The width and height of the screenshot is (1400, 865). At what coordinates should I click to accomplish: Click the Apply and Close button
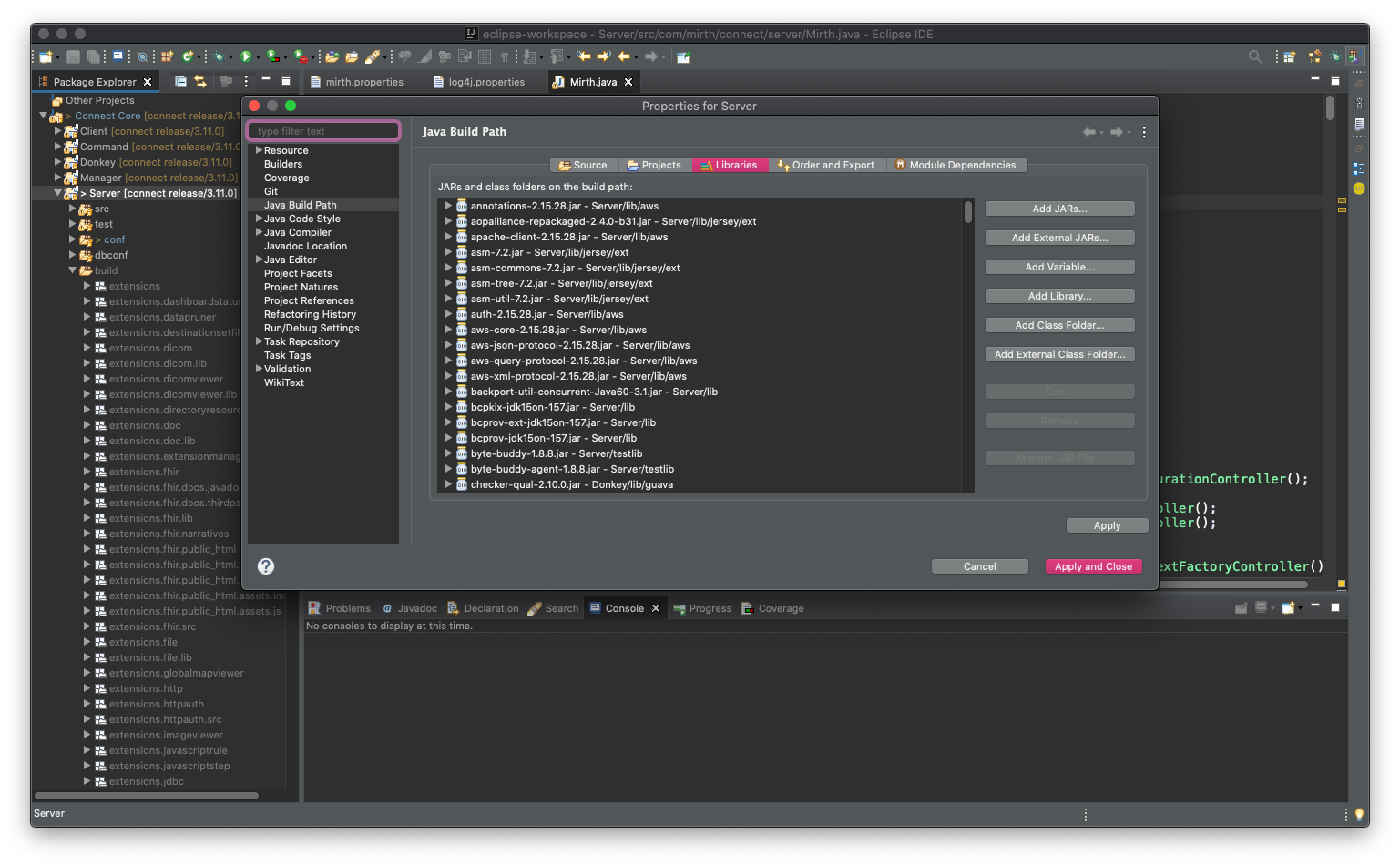tap(1093, 566)
